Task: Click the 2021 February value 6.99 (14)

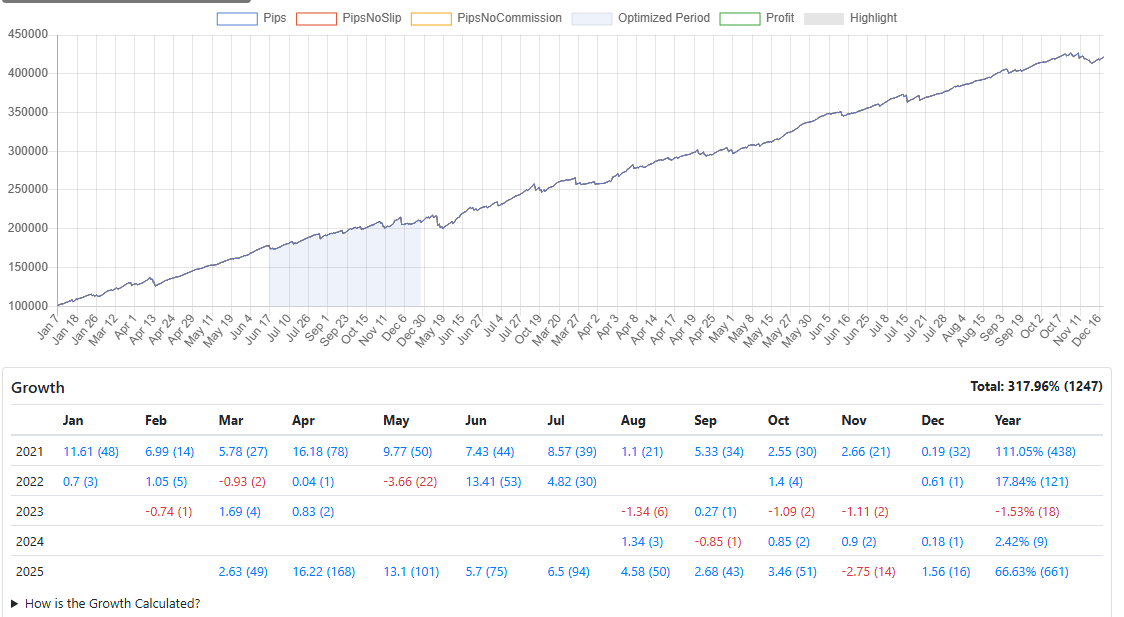Action: click(x=169, y=451)
